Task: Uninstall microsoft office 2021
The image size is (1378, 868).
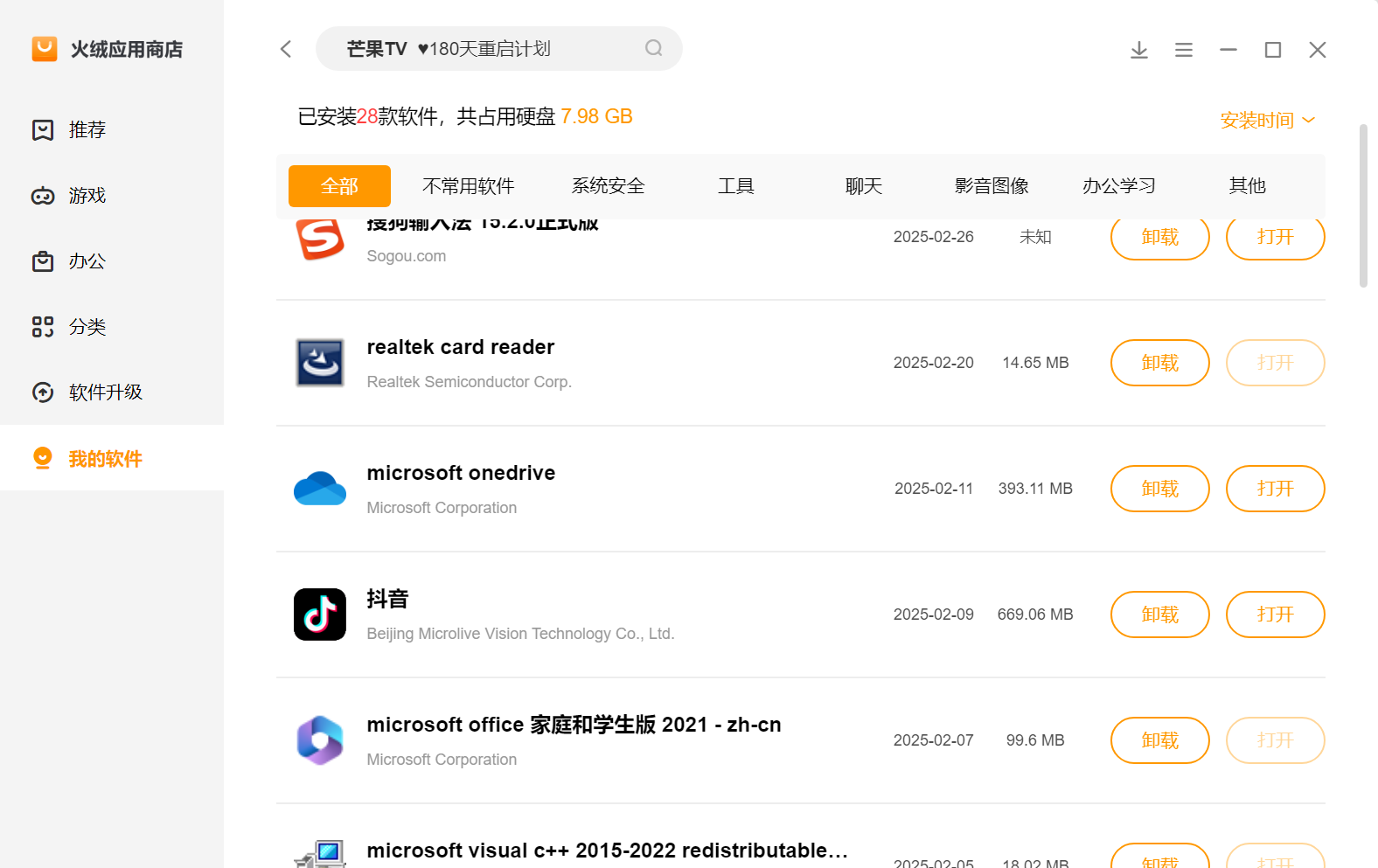Action: coord(1160,740)
